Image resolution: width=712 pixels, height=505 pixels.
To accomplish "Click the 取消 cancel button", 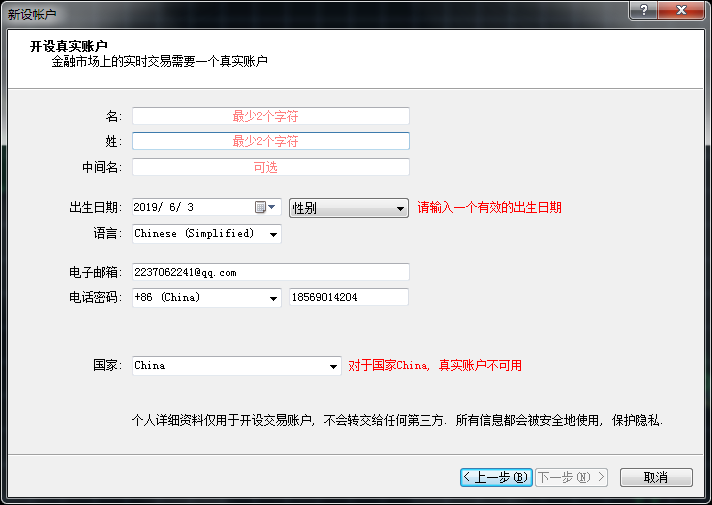I will pos(656,477).
